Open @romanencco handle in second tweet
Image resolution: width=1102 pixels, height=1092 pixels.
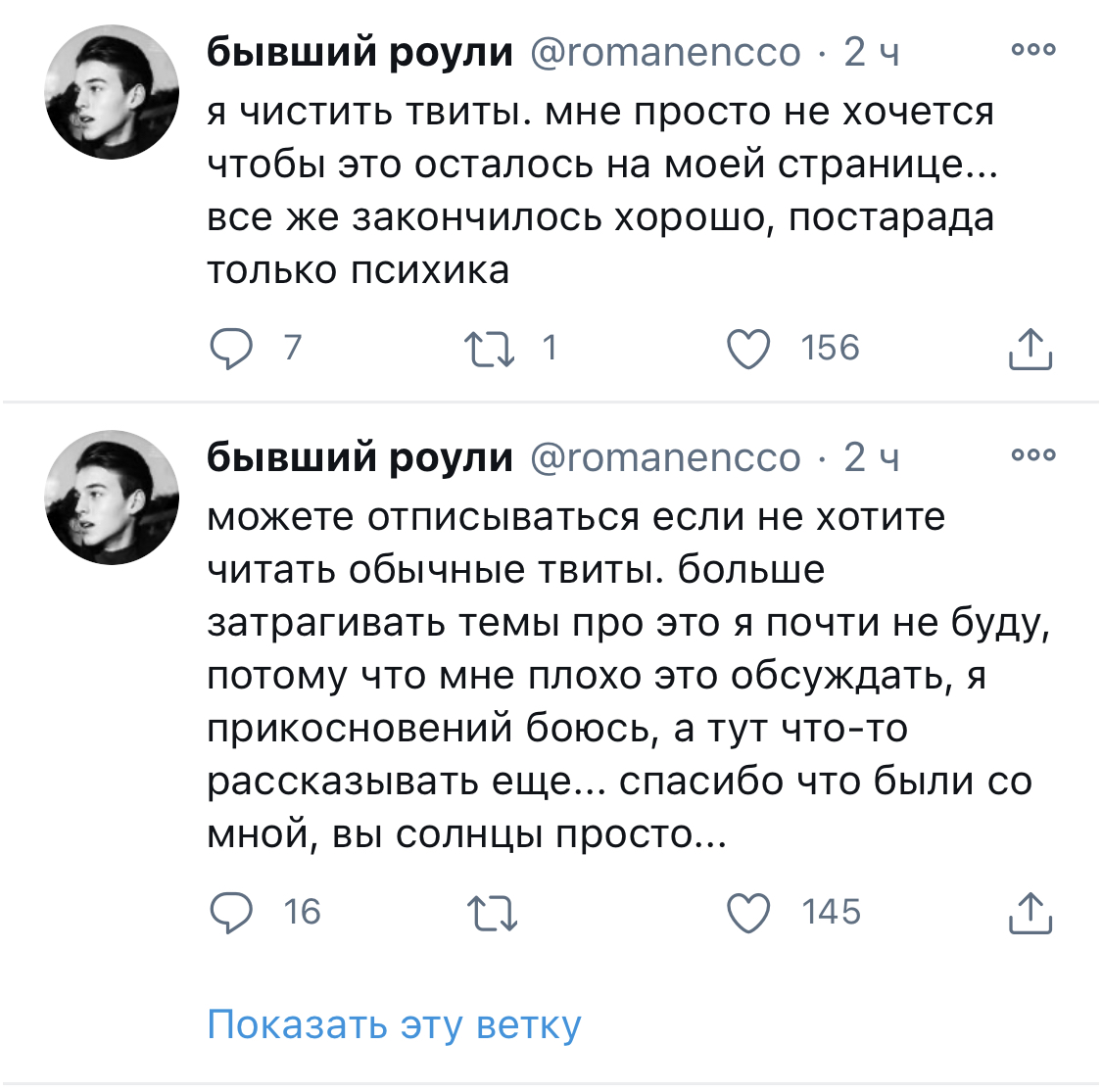(665, 458)
